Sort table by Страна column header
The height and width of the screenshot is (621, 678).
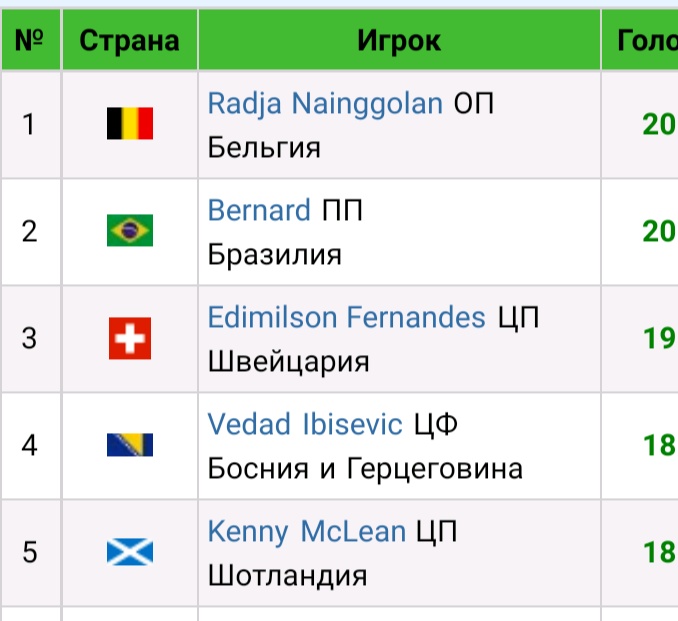coord(129,40)
